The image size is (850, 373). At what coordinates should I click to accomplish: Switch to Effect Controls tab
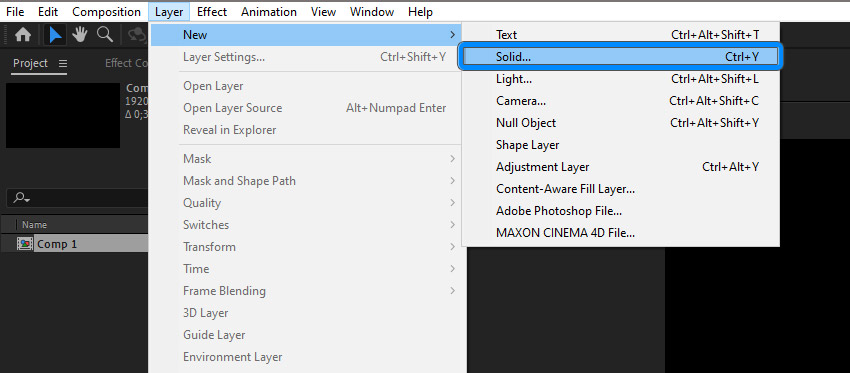pyautogui.click(x=127, y=63)
